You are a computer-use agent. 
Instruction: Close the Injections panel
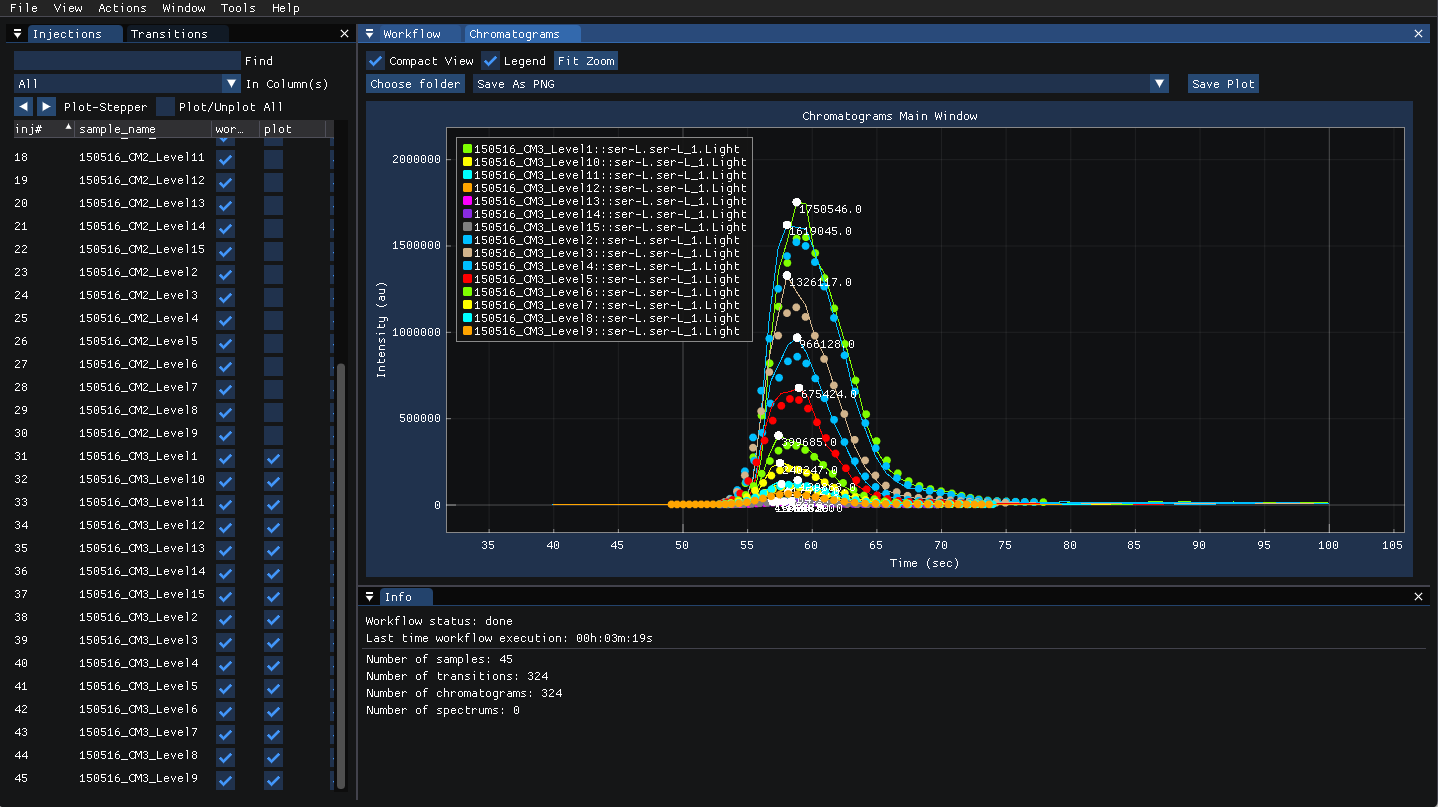click(345, 34)
